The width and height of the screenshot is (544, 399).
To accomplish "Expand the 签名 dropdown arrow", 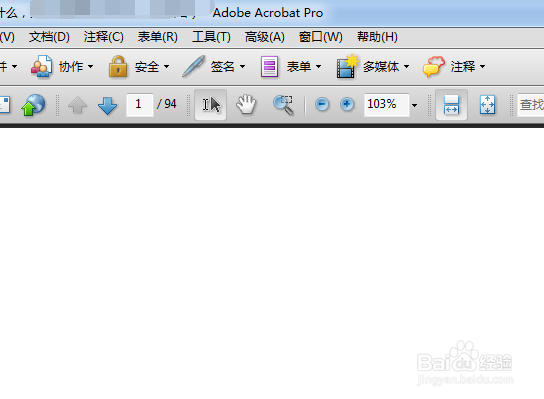I will [243, 66].
